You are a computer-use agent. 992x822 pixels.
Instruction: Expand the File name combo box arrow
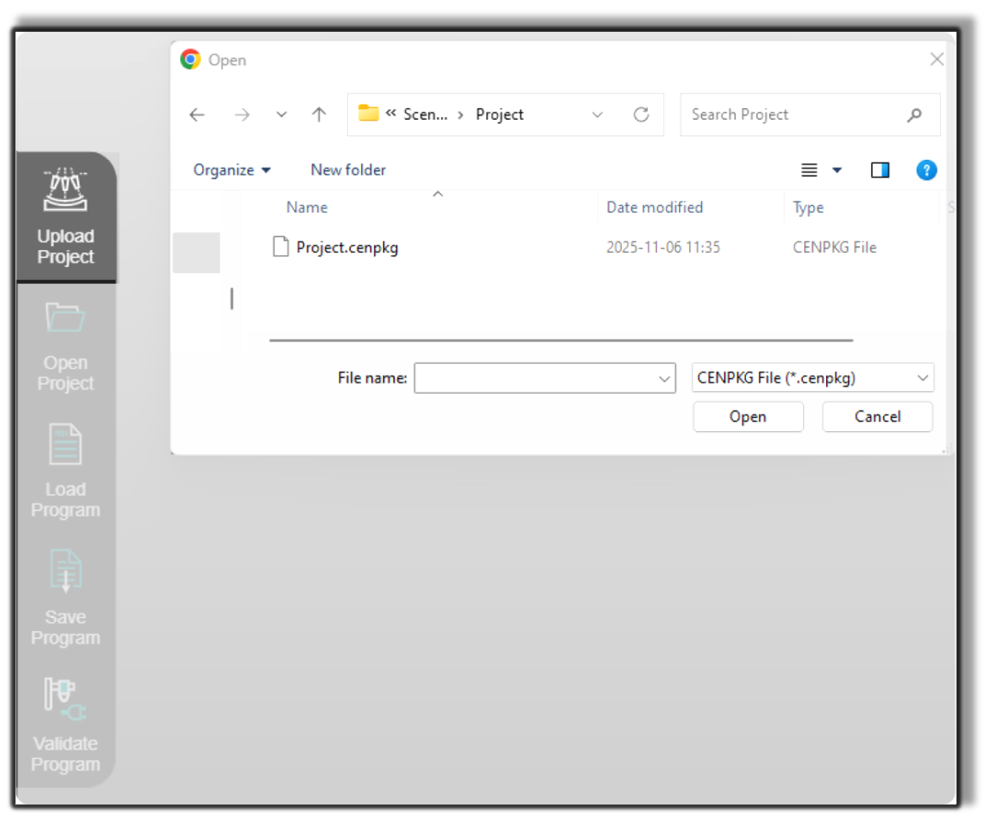(665, 379)
